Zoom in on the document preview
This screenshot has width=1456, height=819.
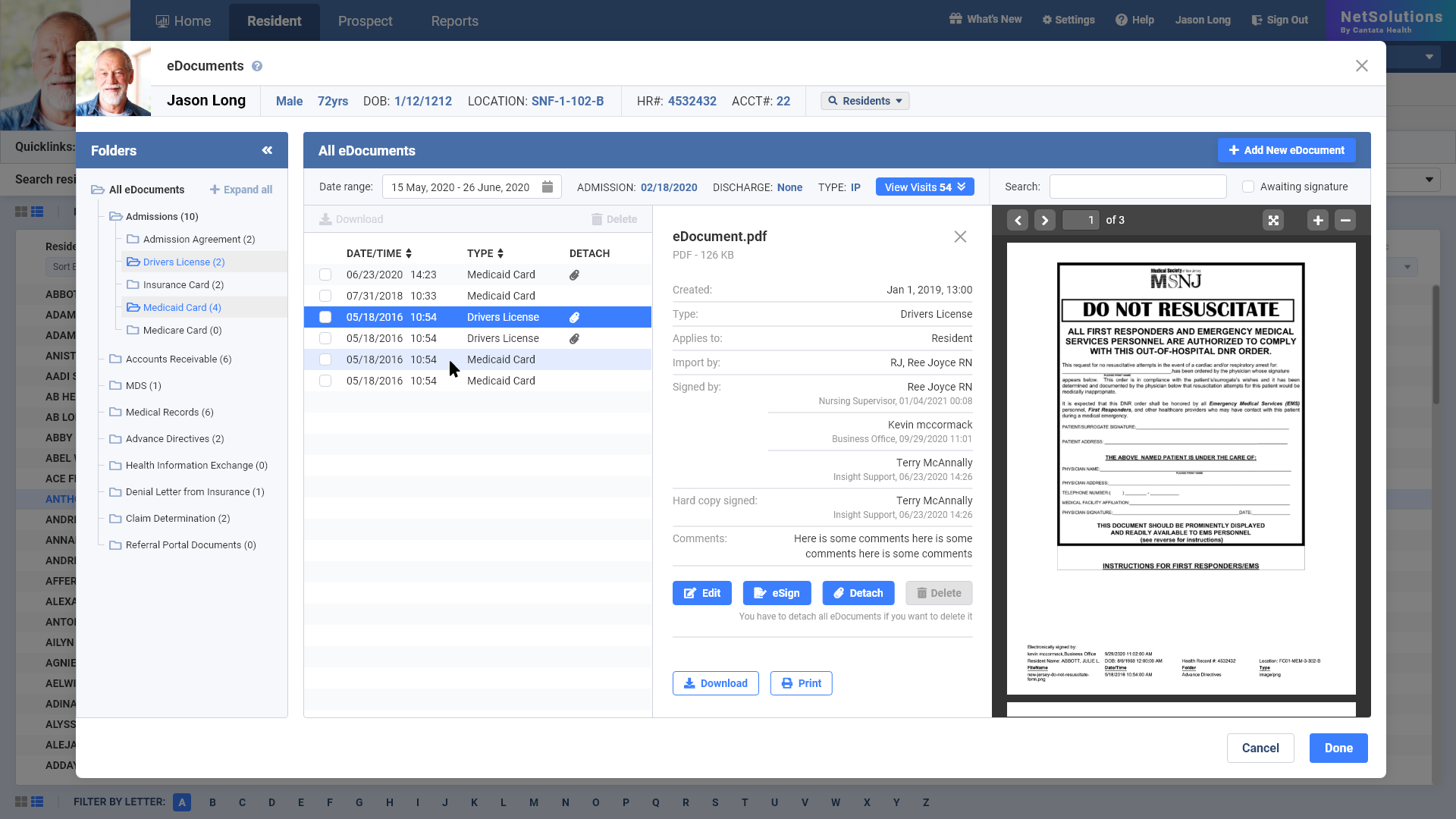pos(1318,220)
